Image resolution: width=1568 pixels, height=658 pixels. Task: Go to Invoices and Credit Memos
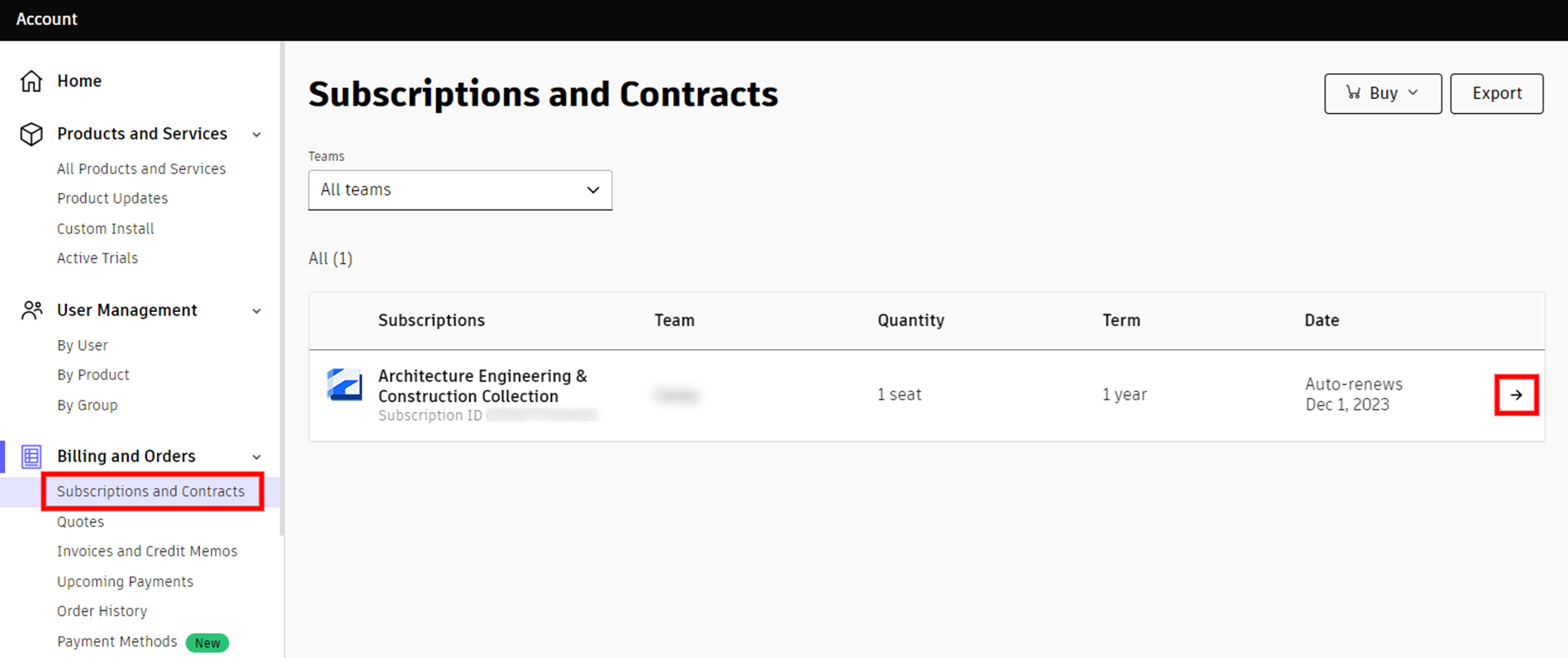click(x=147, y=551)
